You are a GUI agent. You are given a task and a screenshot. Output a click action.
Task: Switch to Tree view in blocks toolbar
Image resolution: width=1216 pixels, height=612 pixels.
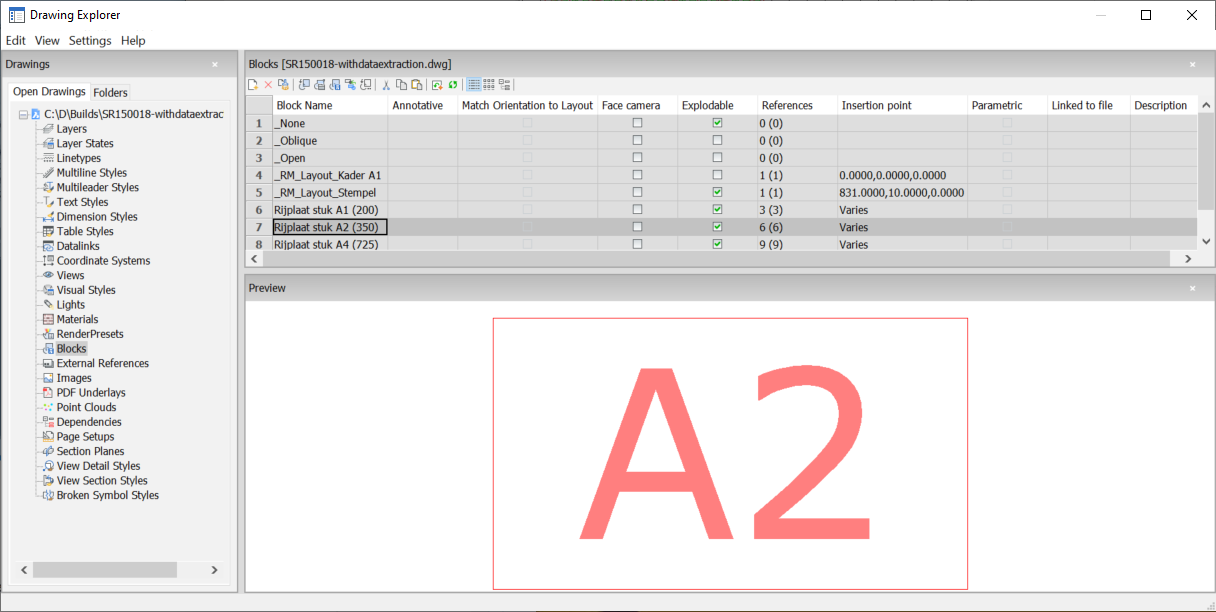click(x=504, y=85)
